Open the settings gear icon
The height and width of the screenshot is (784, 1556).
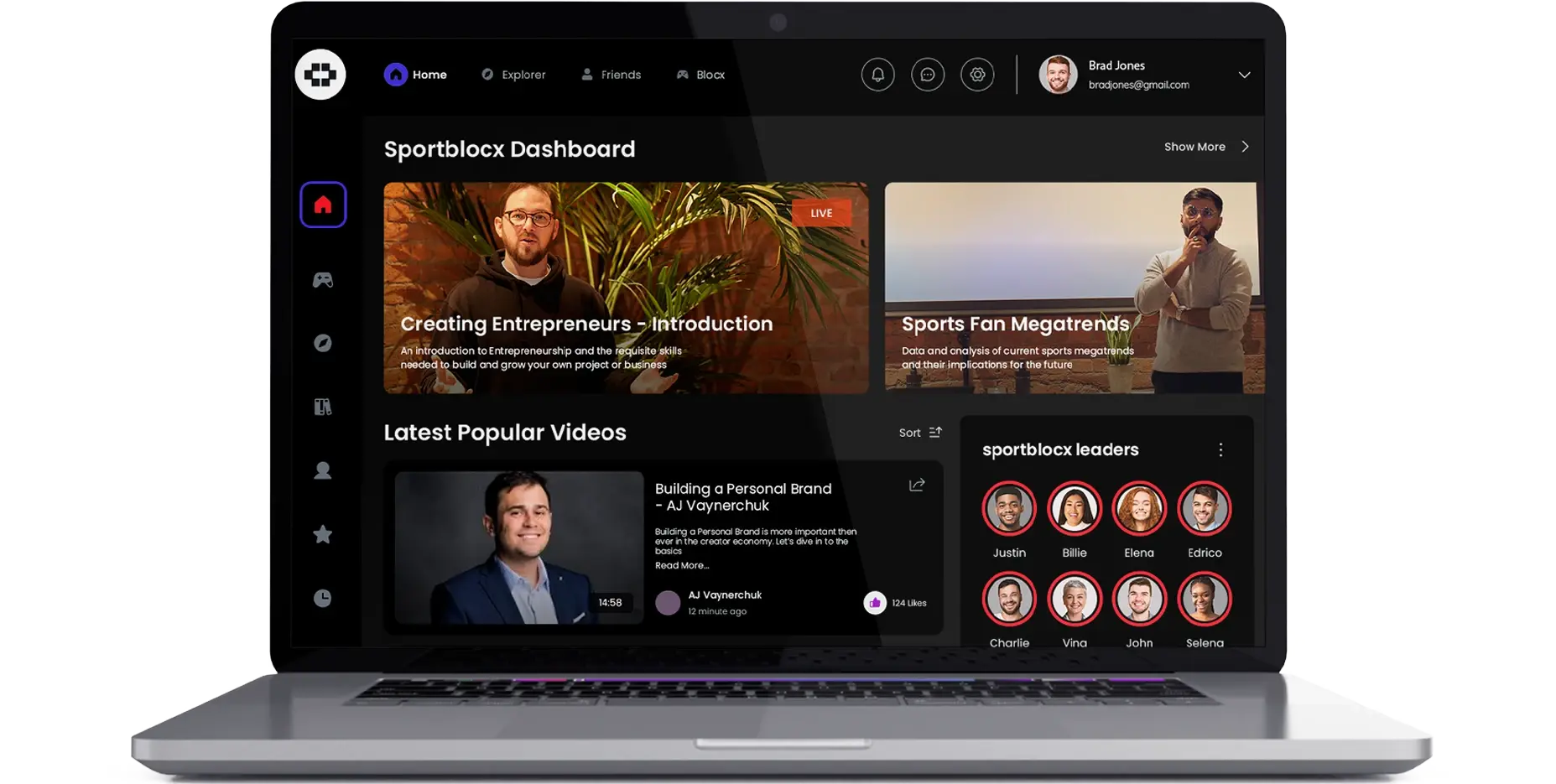point(977,75)
